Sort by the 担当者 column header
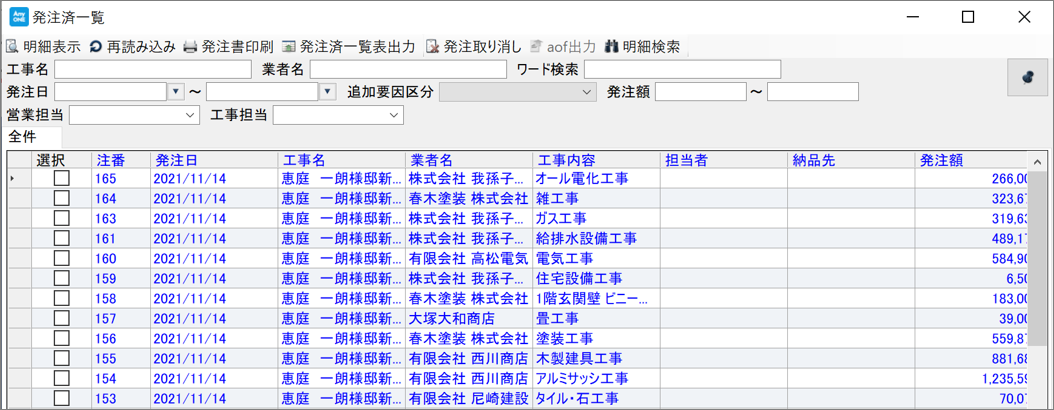Image resolution: width=1054 pixels, height=410 pixels. tap(724, 160)
